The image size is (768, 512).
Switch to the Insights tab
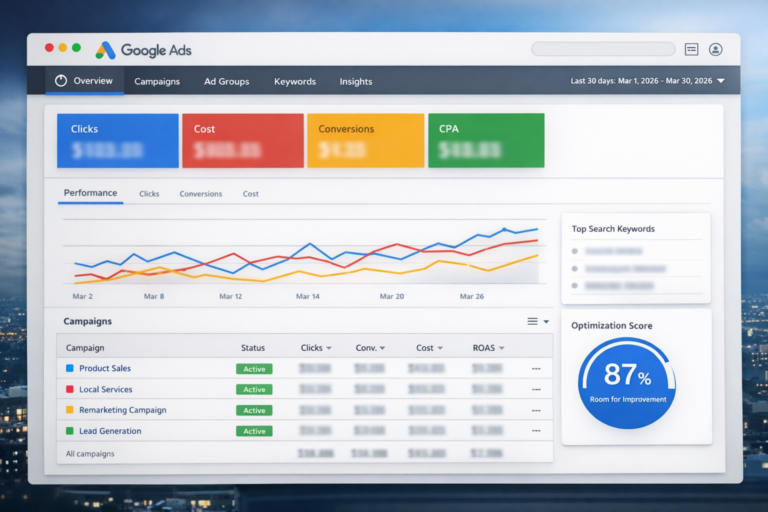356,81
